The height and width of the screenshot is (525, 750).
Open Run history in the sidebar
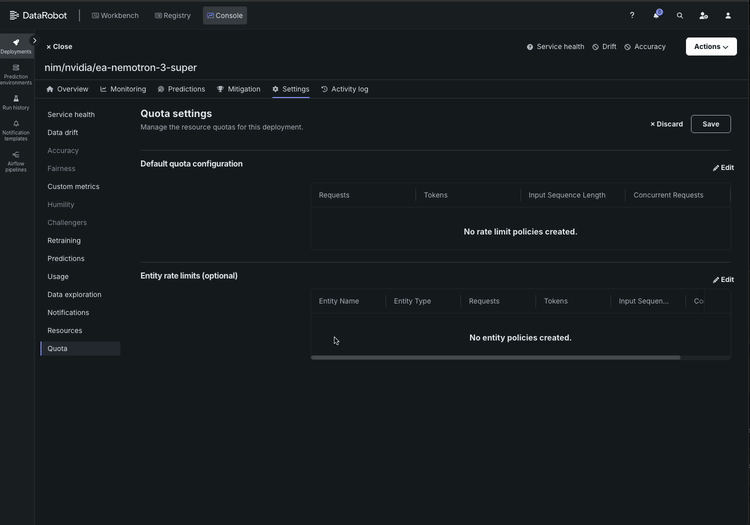(x=16, y=102)
